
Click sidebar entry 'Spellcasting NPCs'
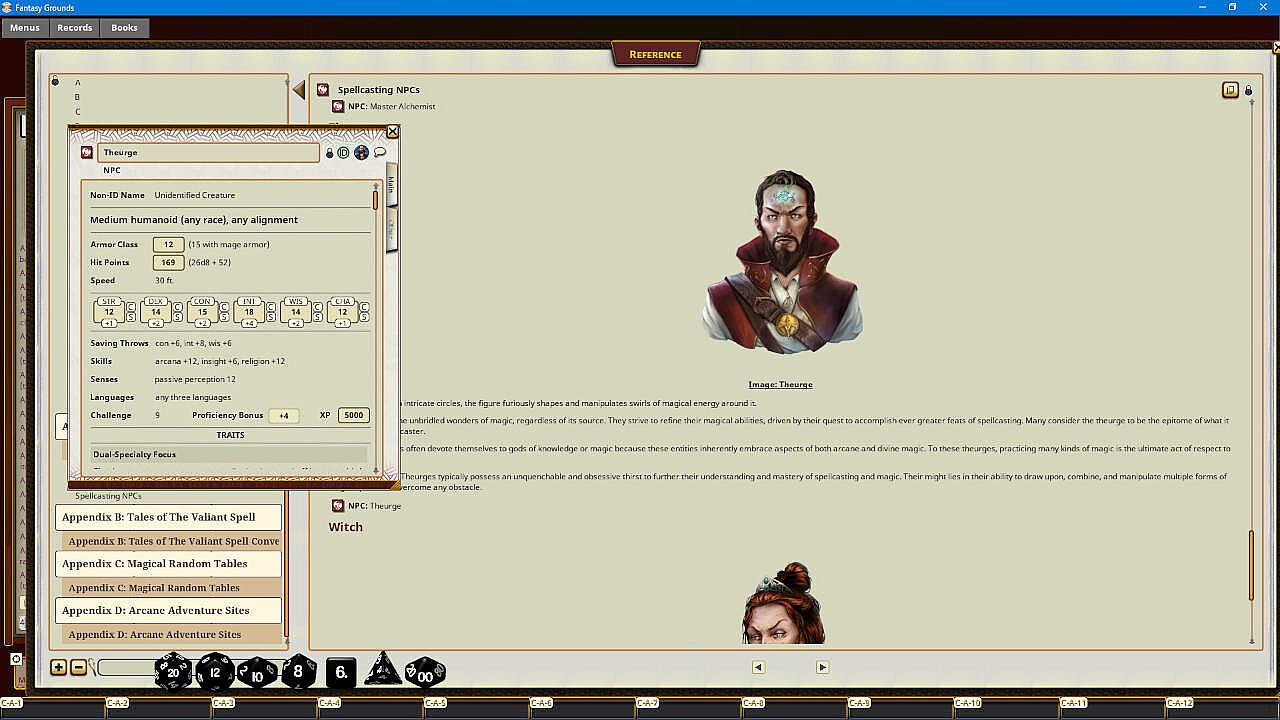tap(108, 496)
